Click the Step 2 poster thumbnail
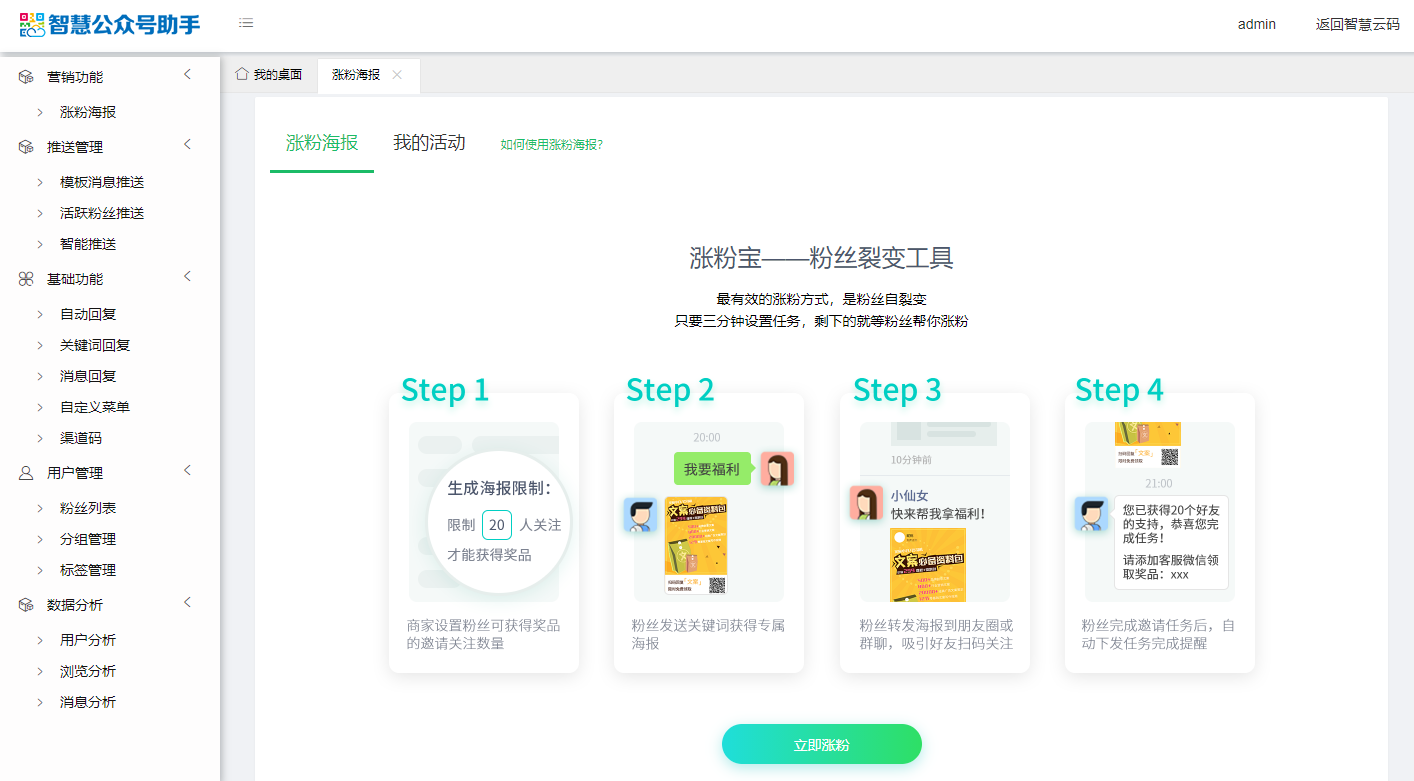The height and width of the screenshot is (781, 1414). (x=696, y=546)
